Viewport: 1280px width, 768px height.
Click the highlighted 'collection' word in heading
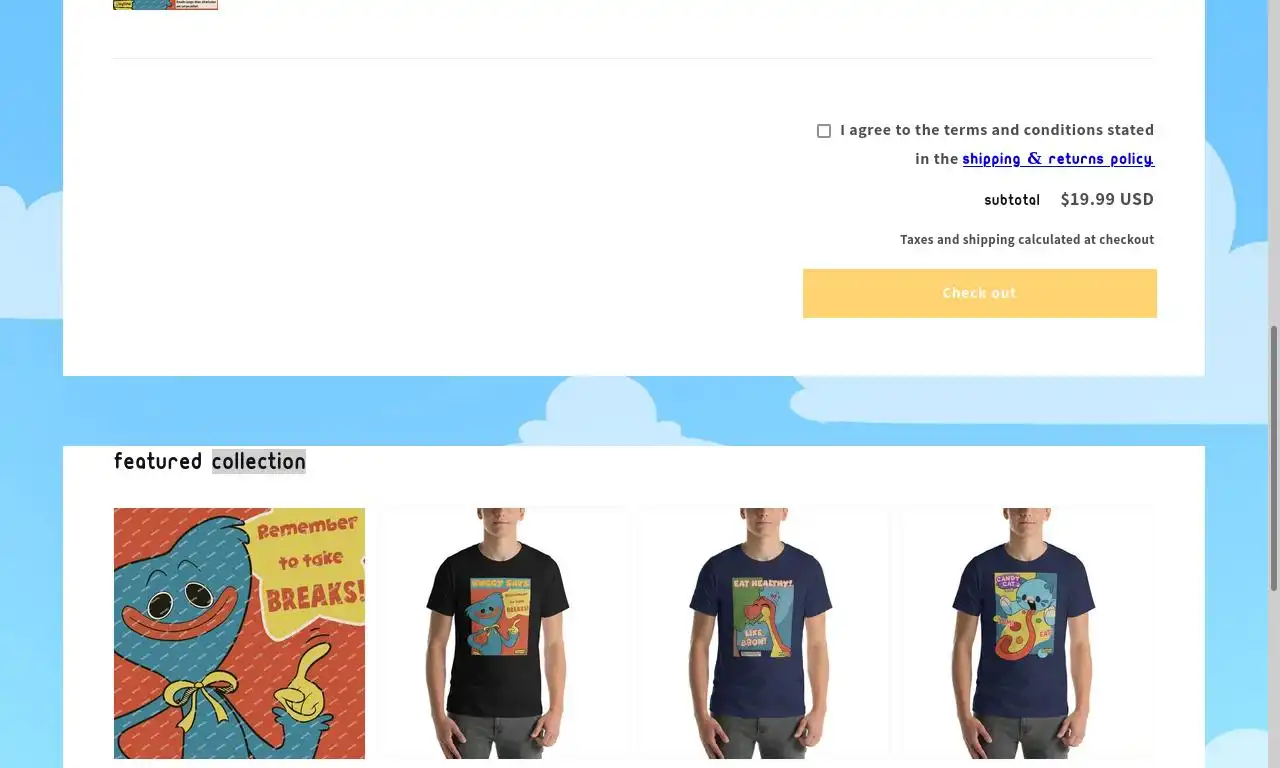point(259,461)
